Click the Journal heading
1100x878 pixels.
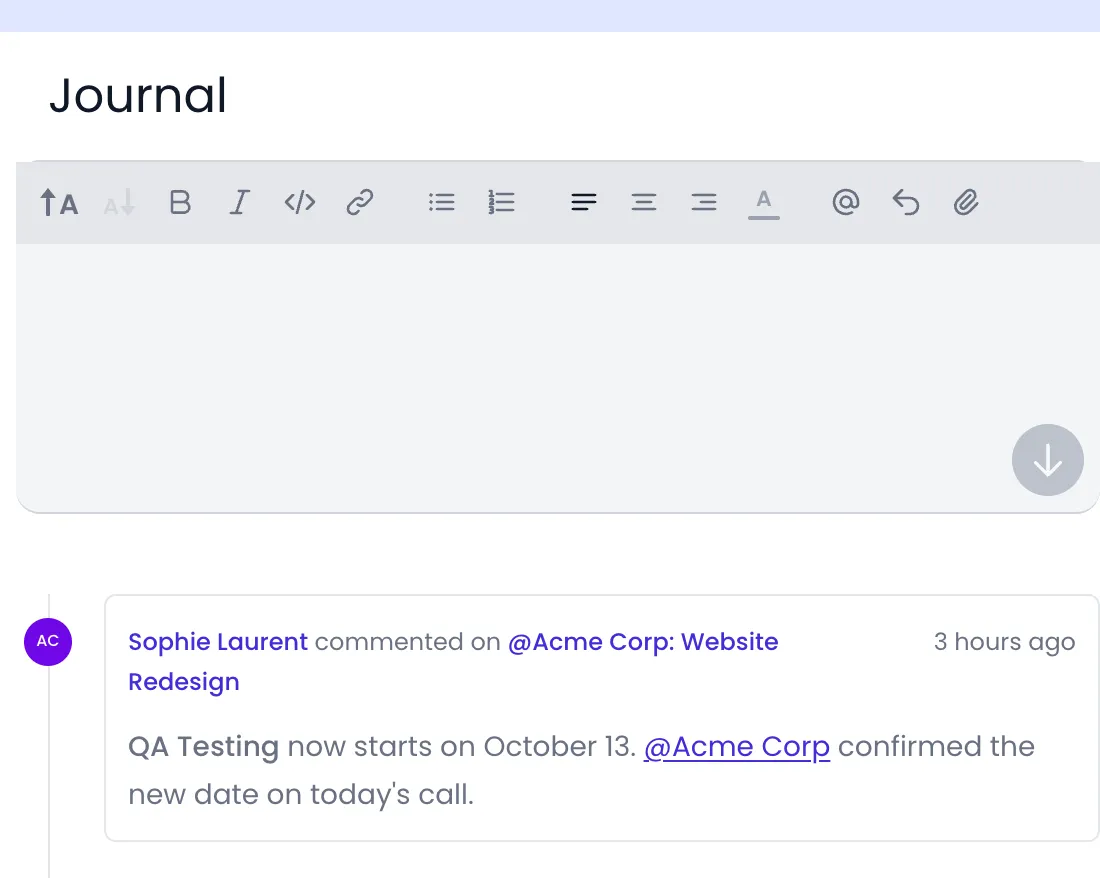point(138,95)
